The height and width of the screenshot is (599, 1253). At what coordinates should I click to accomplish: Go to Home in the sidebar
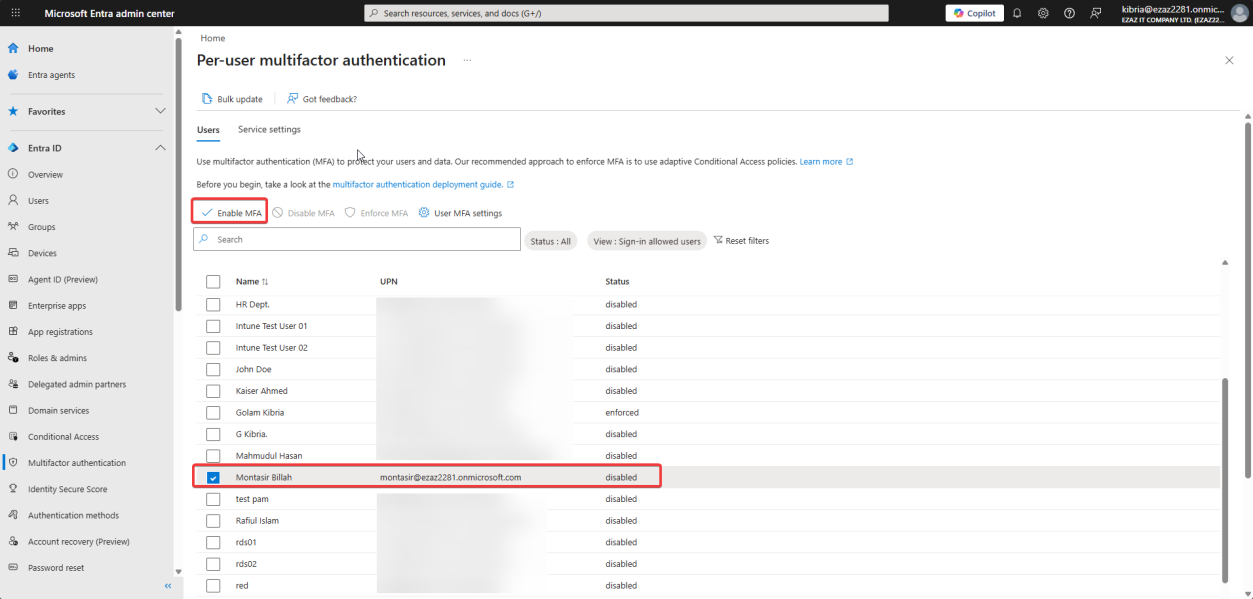[41, 48]
